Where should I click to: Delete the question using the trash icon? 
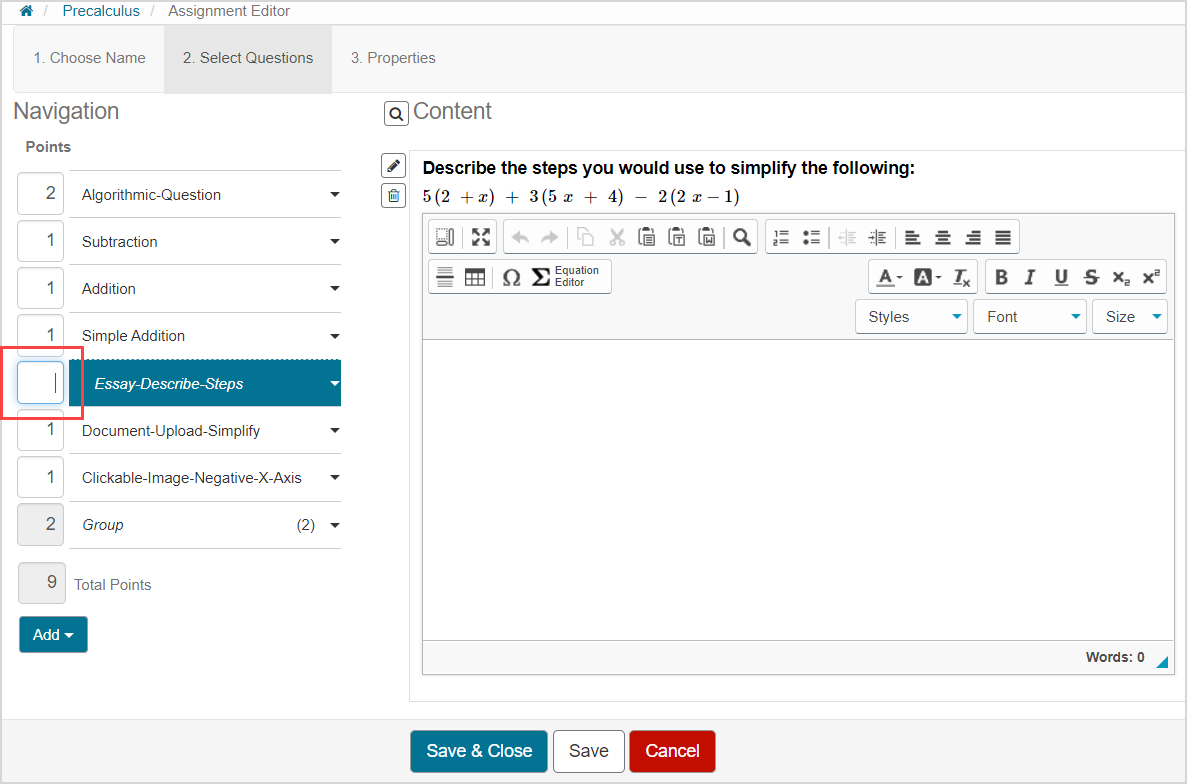[x=394, y=196]
